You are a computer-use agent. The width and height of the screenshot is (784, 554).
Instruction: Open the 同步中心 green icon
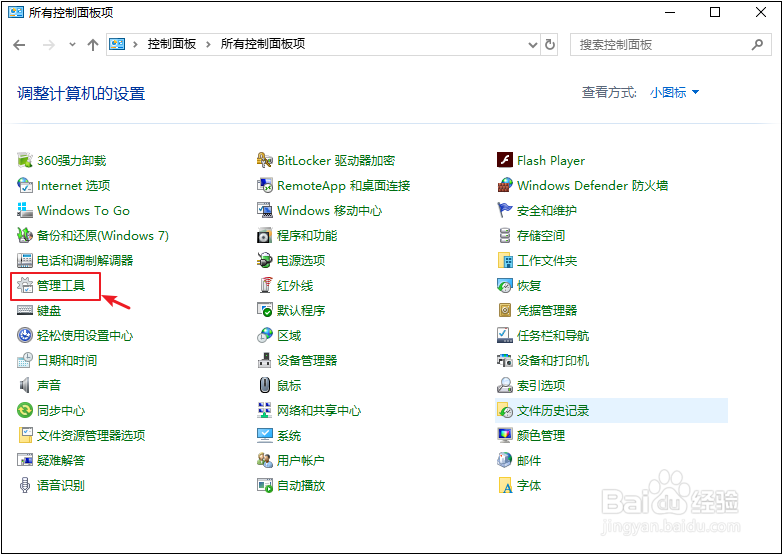pos(24,410)
